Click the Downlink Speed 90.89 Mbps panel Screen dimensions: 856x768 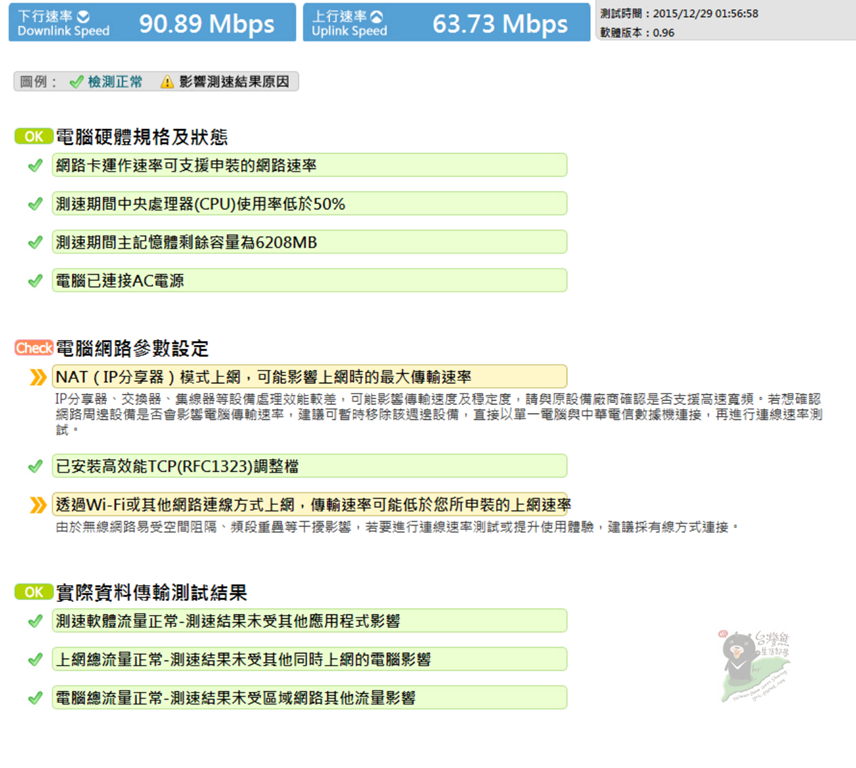pos(152,22)
